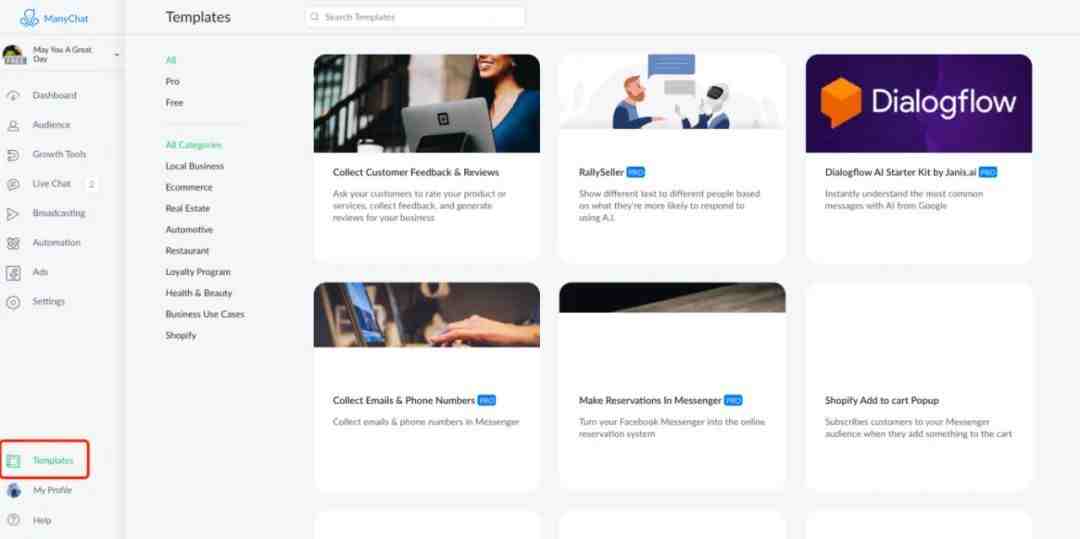Select the Ecommerce category
Image resolution: width=1080 pixels, height=539 pixels.
[x=189, y=187]
